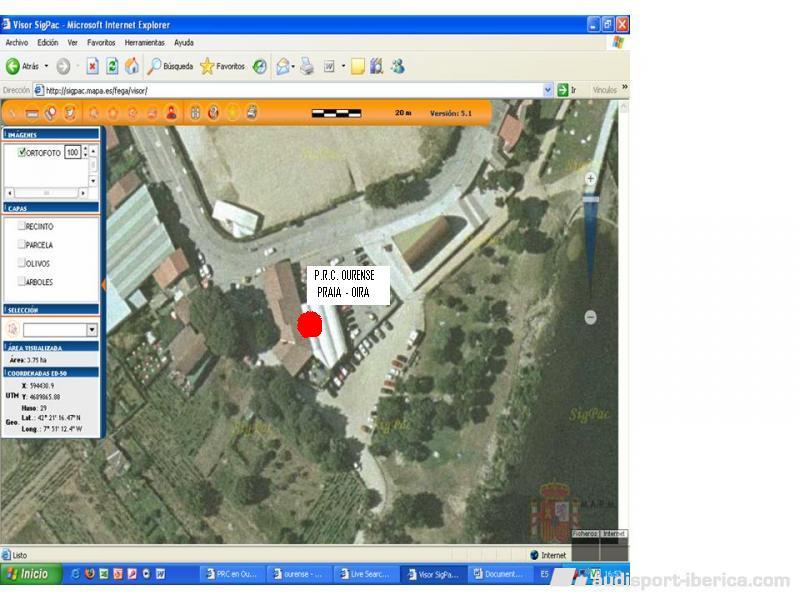Open the Ver menu
This screenshot has height=600, width=800.
[72, 43]
